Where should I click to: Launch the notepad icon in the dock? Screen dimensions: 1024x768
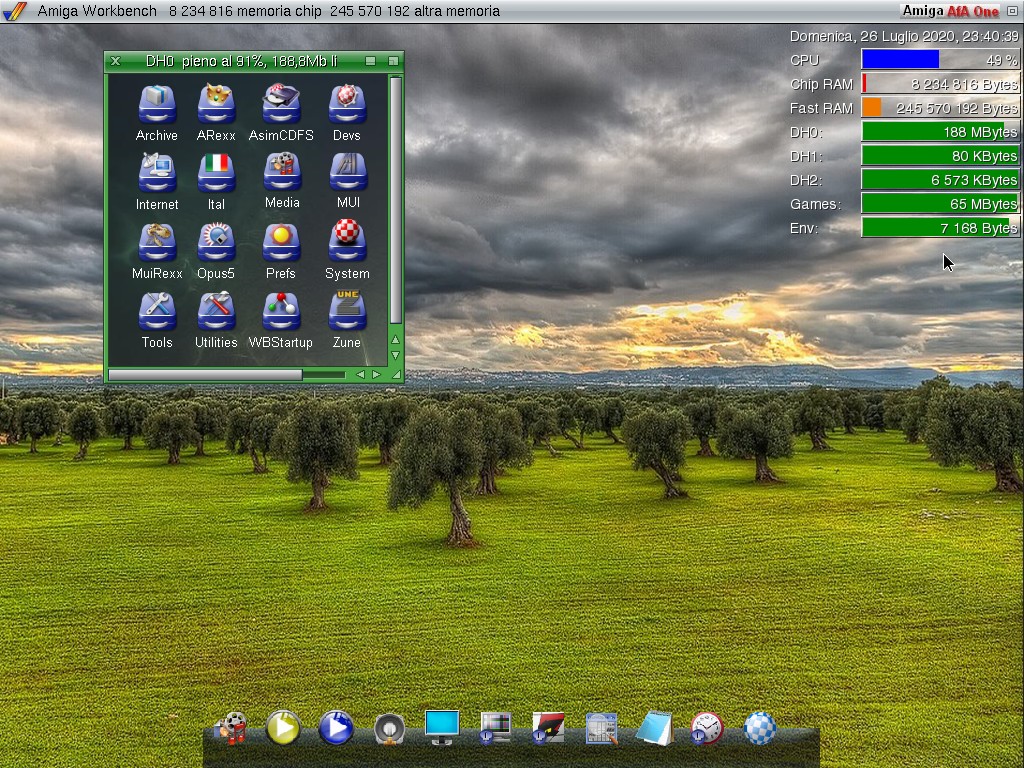(x=654, y=728)
